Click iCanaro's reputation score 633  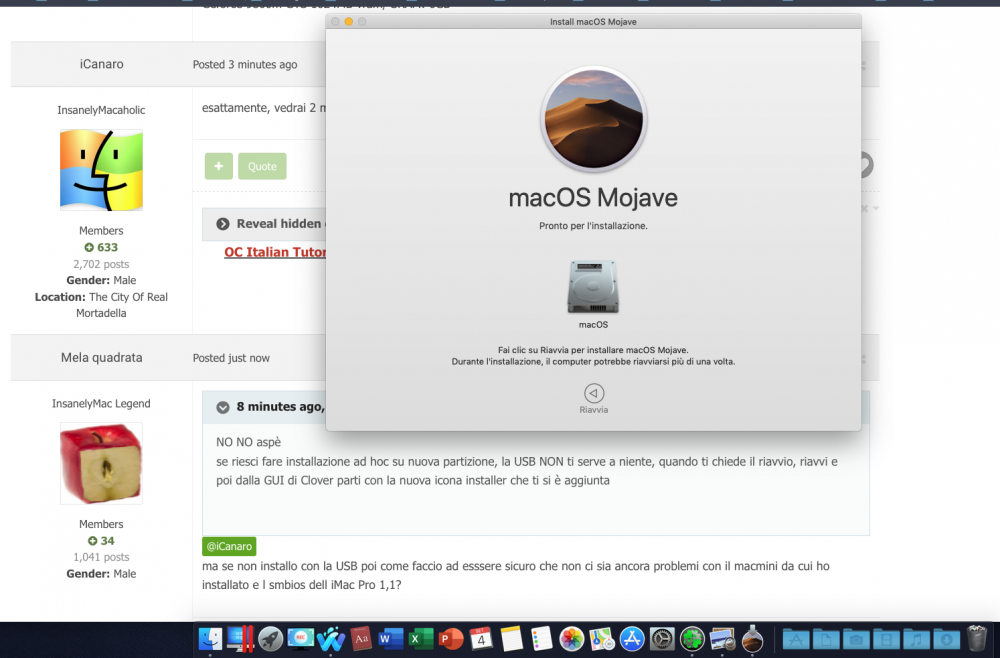(x=101, y=247)
